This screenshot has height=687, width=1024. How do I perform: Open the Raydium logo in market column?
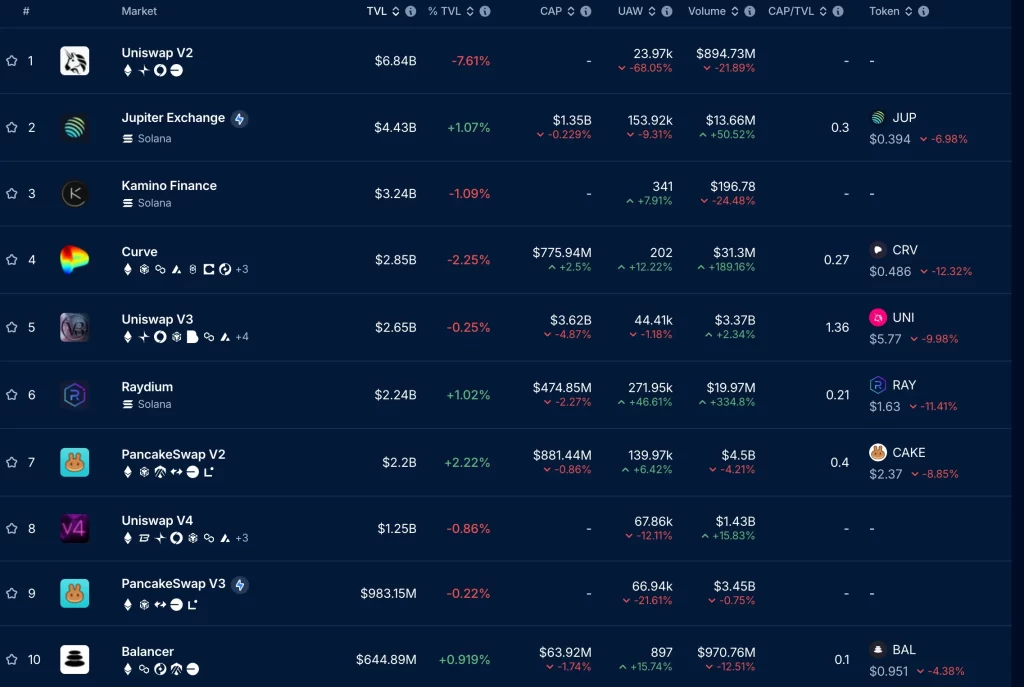tap(74, 394)
